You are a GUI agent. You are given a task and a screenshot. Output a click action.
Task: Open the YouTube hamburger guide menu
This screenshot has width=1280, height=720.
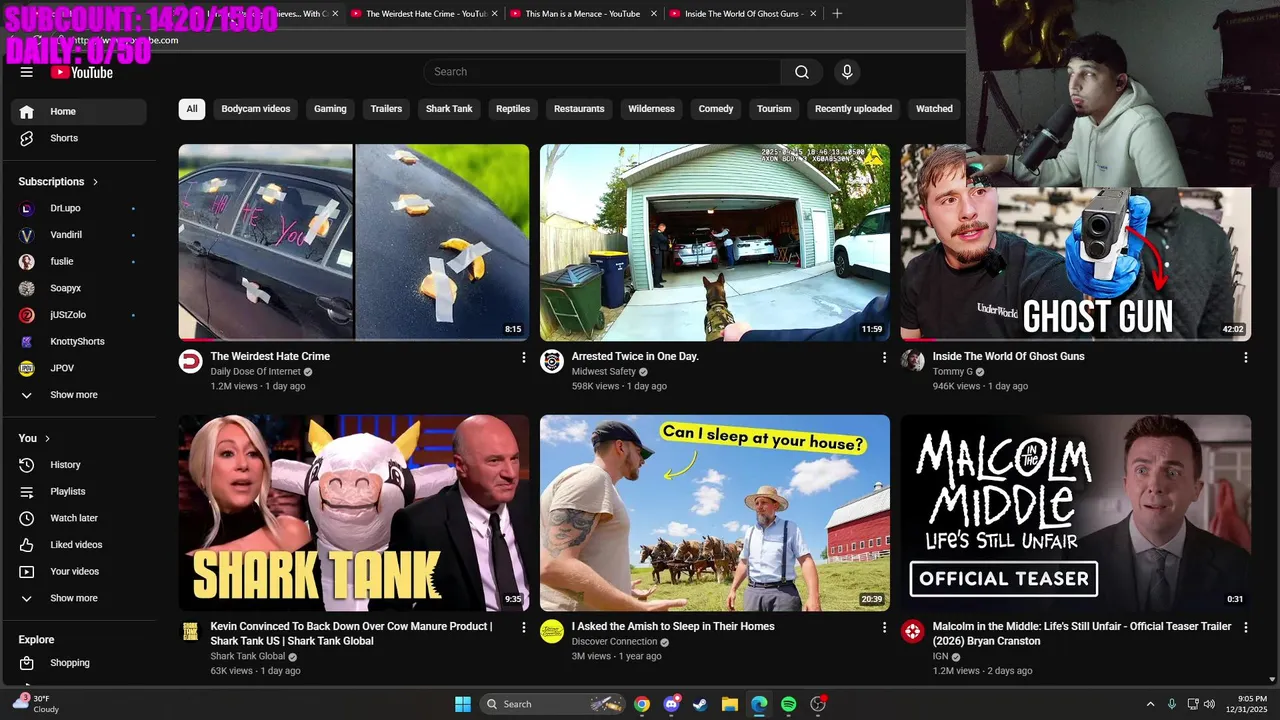tap(27, 72)
